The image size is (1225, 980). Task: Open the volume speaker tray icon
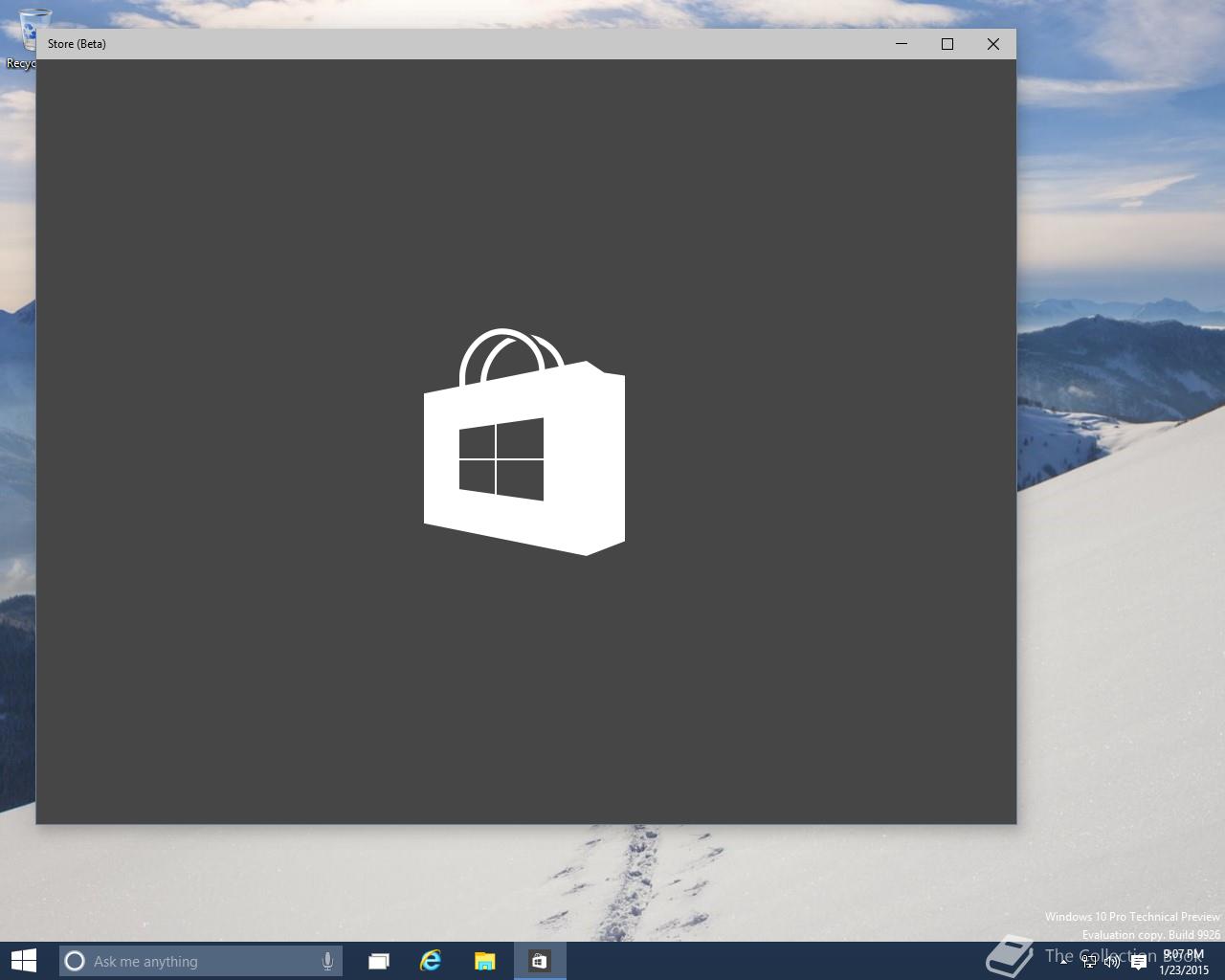(1112, 962)
